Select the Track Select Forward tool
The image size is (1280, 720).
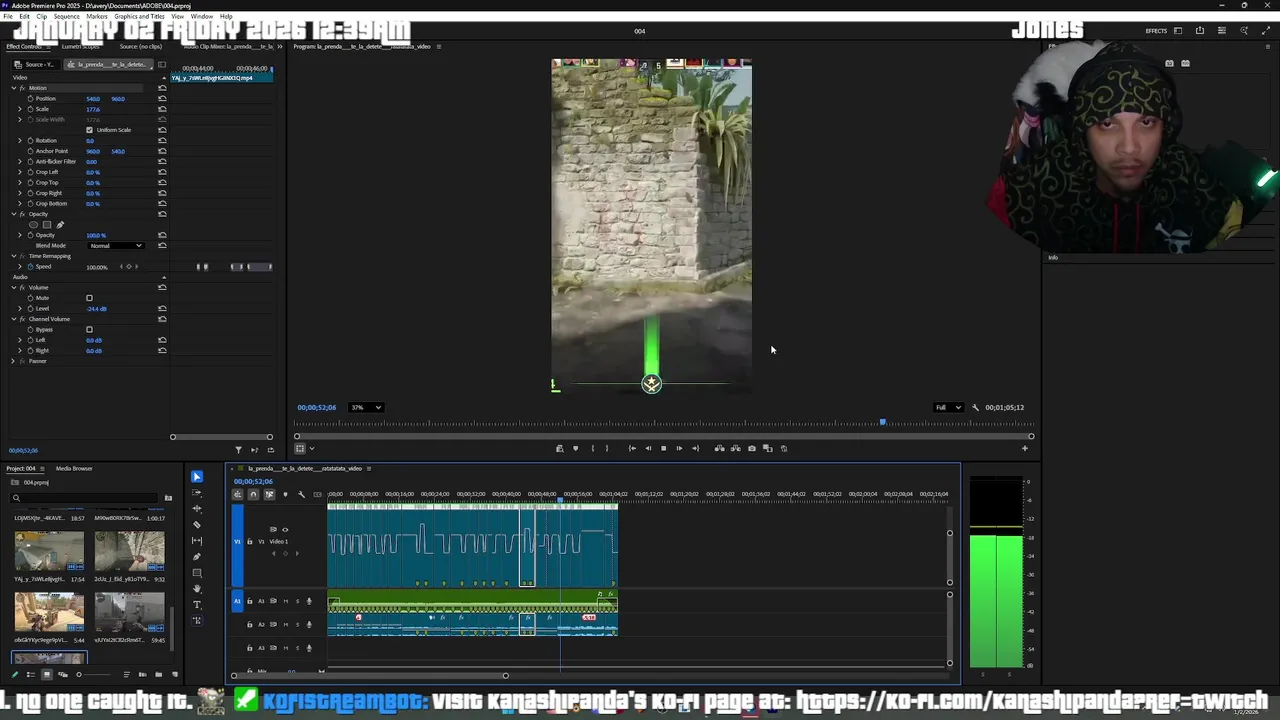[197, 493]
